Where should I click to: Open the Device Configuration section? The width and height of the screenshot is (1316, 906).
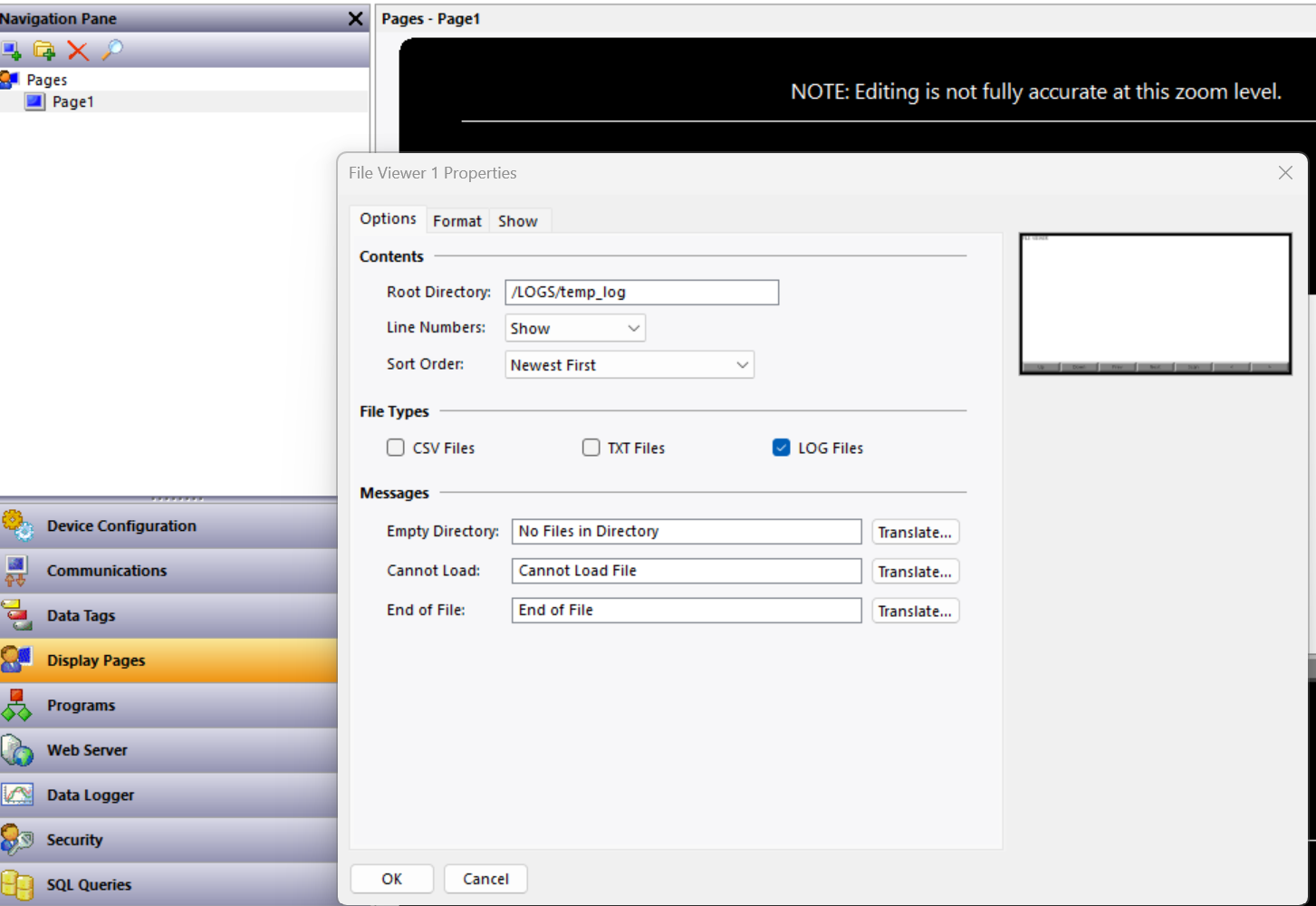(121, 525)
